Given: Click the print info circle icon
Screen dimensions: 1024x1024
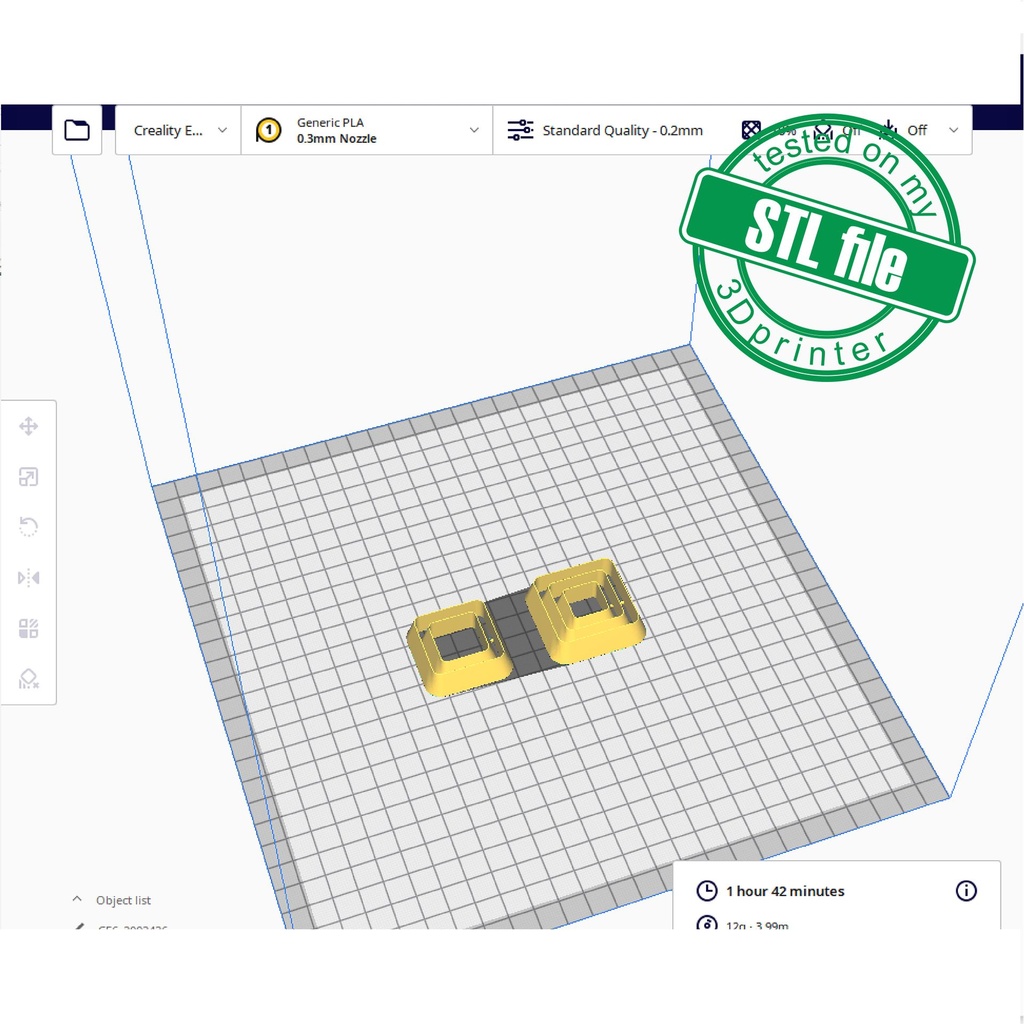Looking at the screenshot, I should coord(966,891).
